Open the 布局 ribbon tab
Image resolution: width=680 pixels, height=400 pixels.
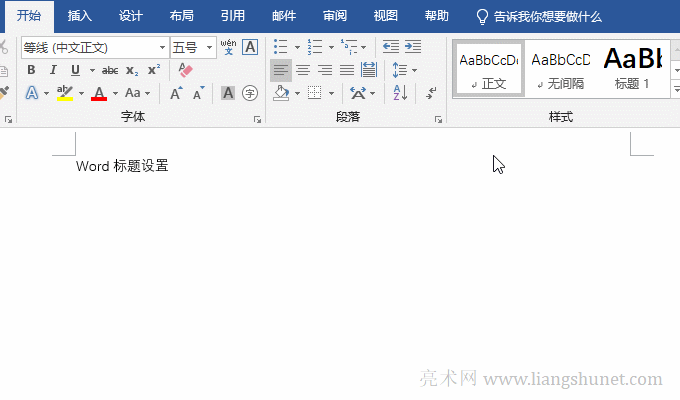(182, 16)
